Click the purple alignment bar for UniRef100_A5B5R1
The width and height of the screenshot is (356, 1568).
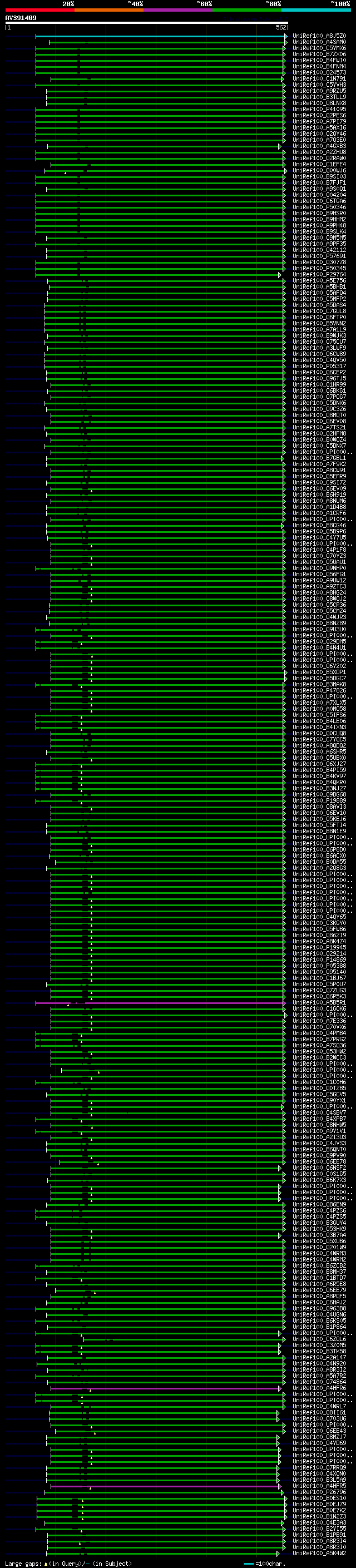point(160,1002)
